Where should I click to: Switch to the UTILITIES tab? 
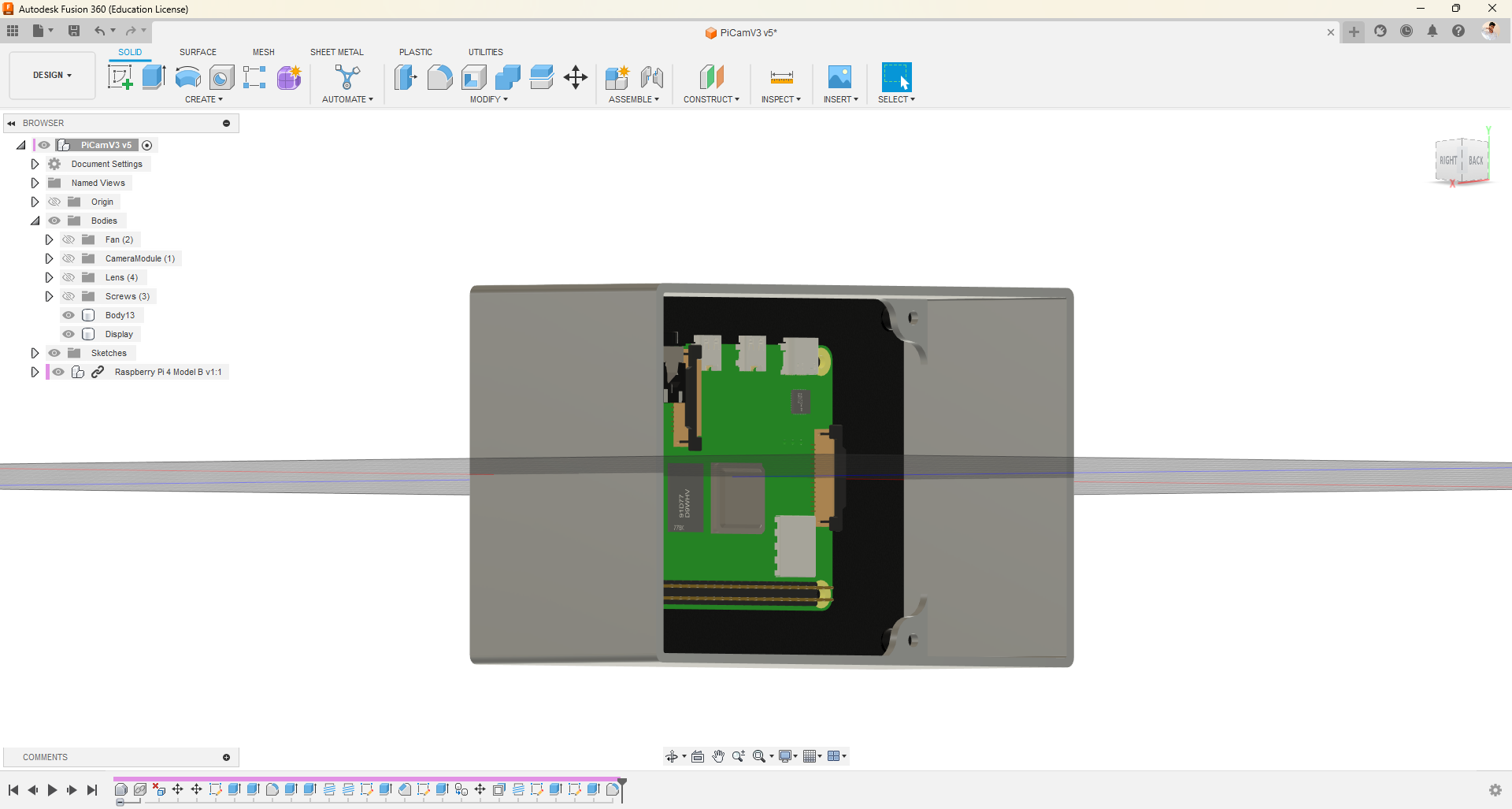pyautogui.click(x=486, y=52)
